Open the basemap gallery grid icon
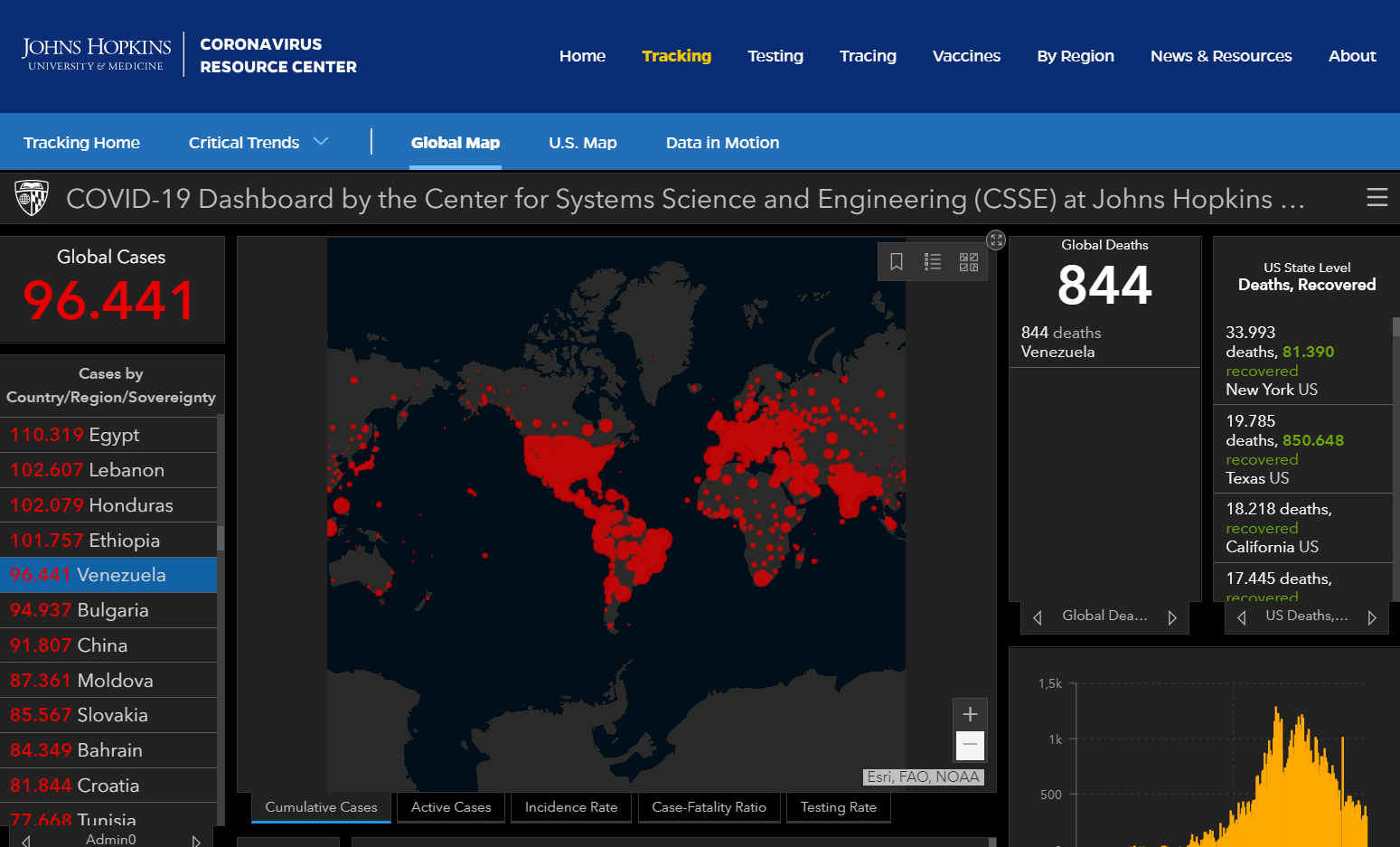 (969, 262)
